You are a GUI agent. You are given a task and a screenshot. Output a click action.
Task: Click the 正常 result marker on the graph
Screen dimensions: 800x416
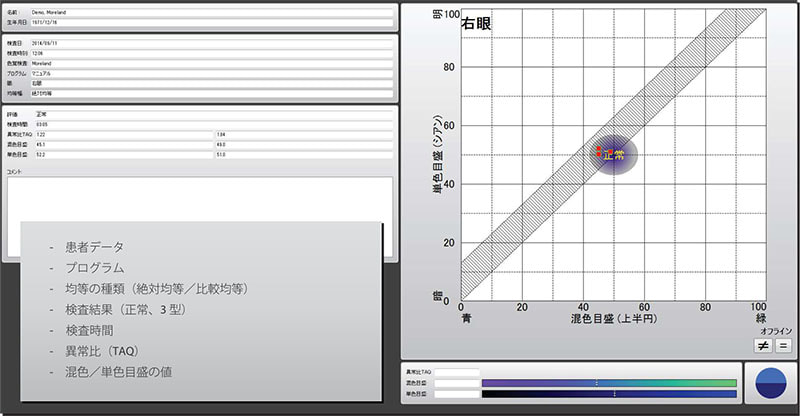coord(613,155)
